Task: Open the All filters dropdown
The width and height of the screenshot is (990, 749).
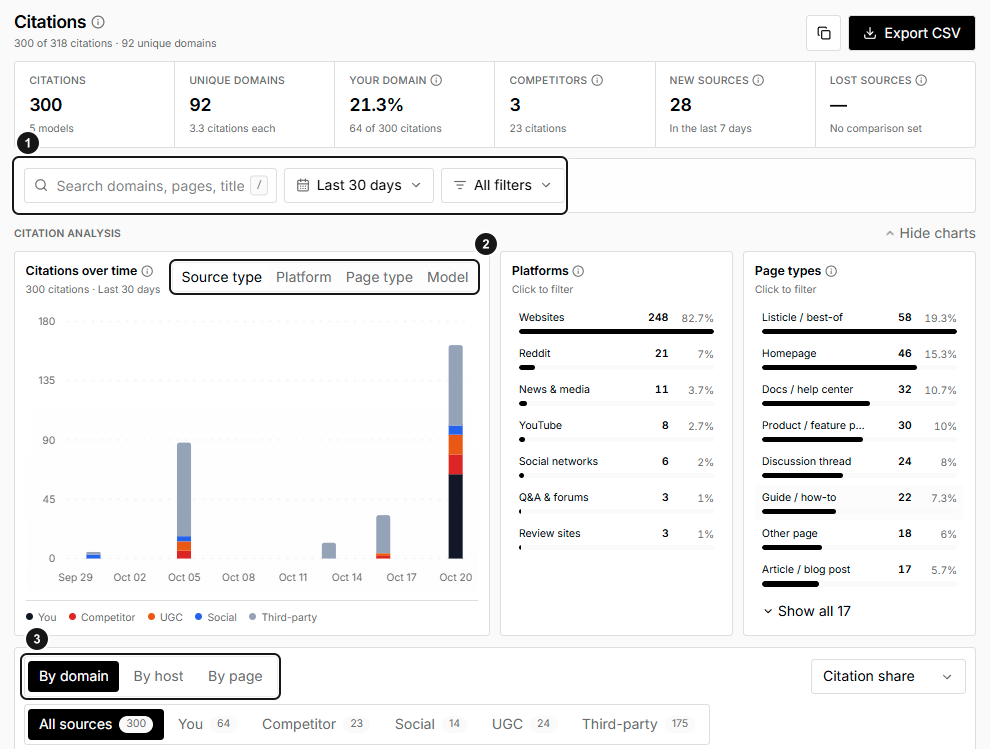Action: pyautogui.click(x=503, y=185)
